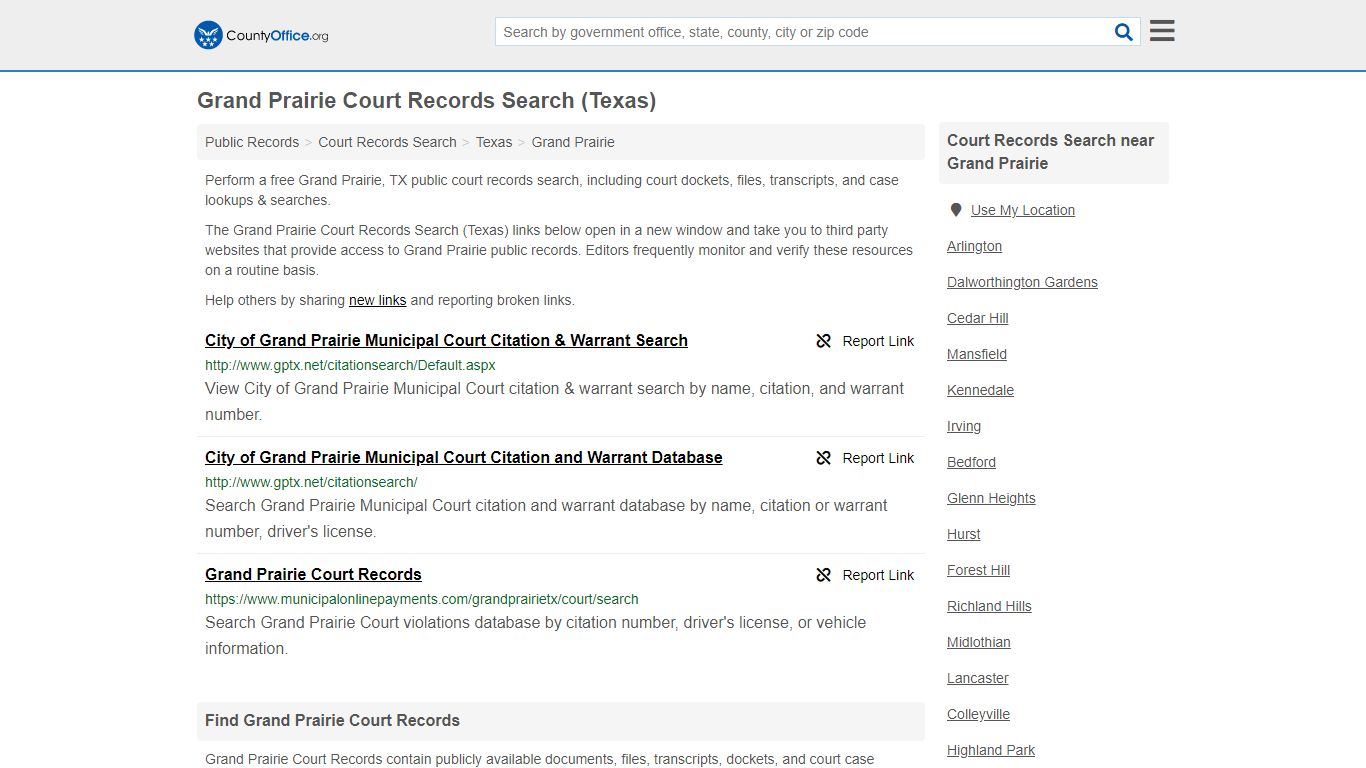Open Public Records breadcrumb
Image resolution: width=1366 pixels, height=768 pixels.
[x=252, y=142]
